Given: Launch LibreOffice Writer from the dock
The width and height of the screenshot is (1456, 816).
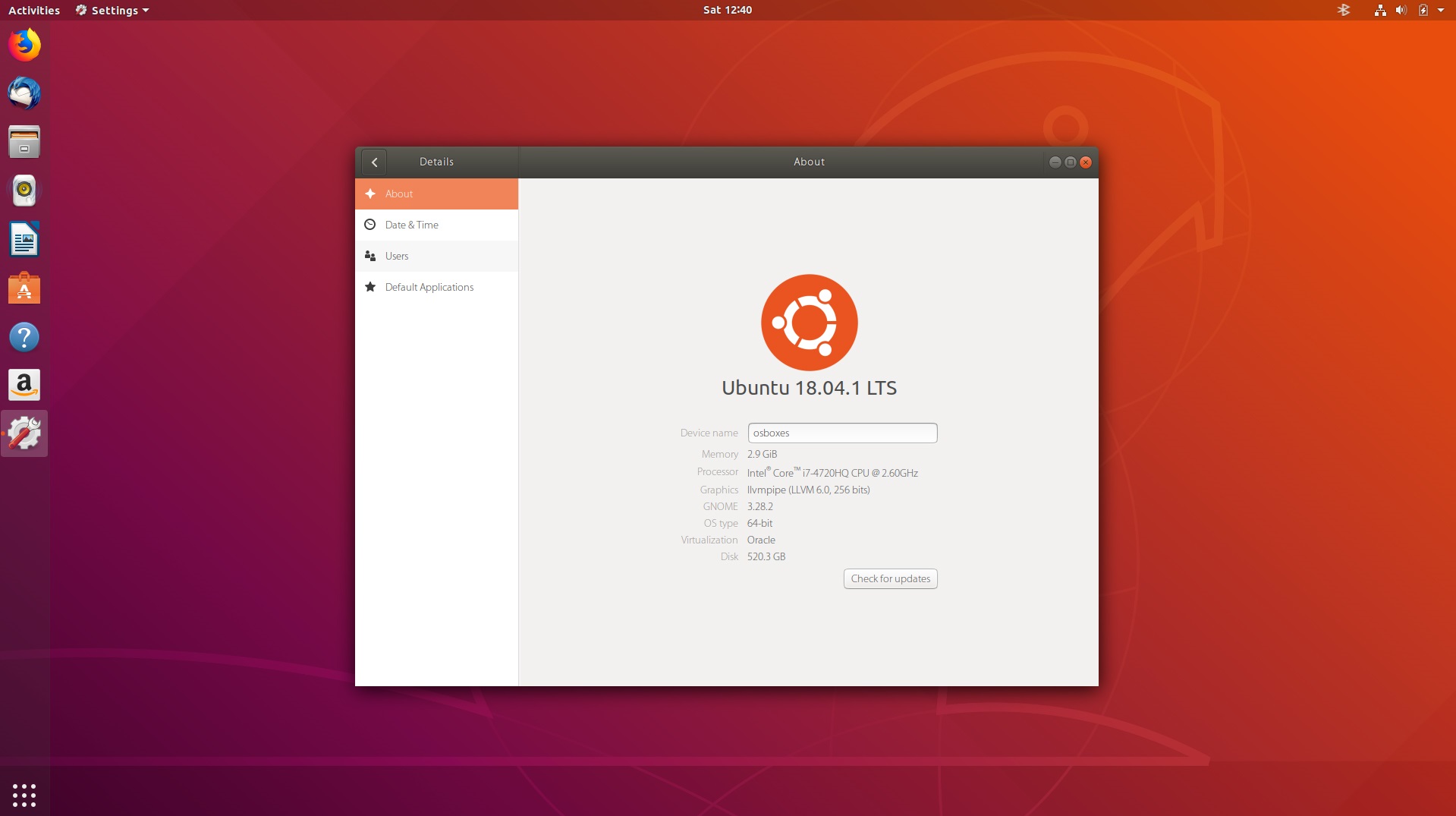Looking at the screenshot, I should click(x=24, y=239).
